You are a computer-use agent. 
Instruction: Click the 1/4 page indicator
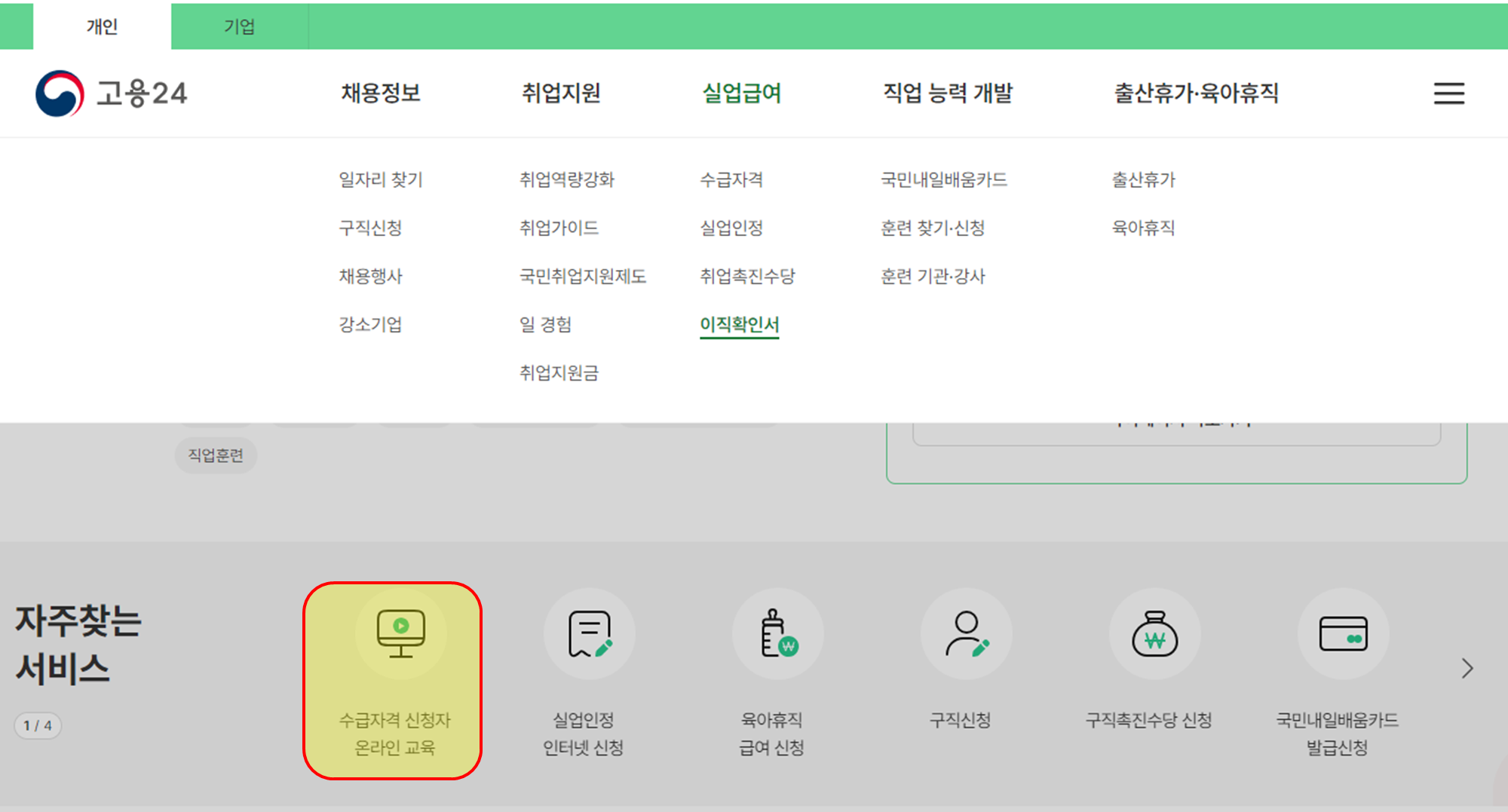38,725
